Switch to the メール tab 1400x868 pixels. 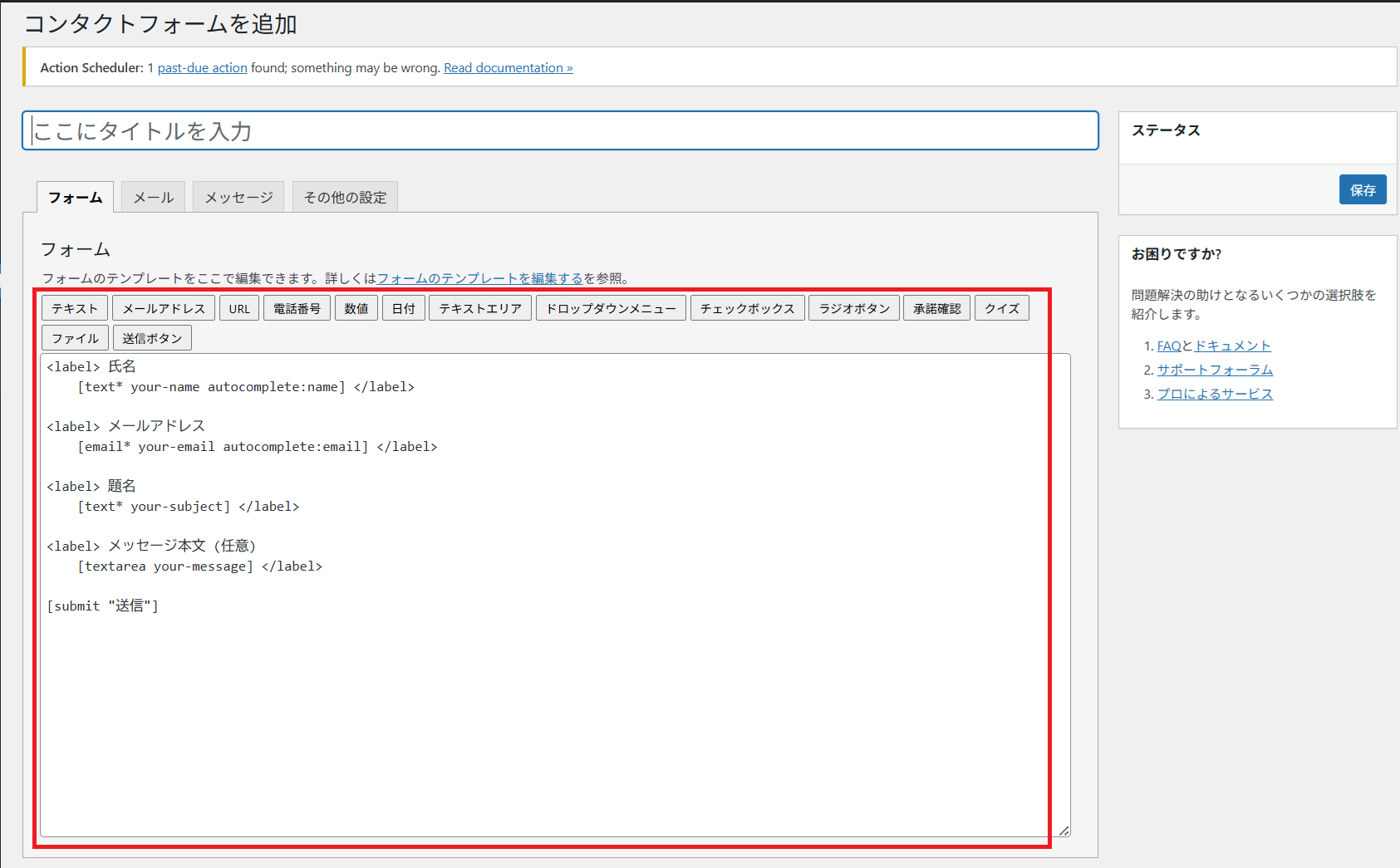point(154,198)
